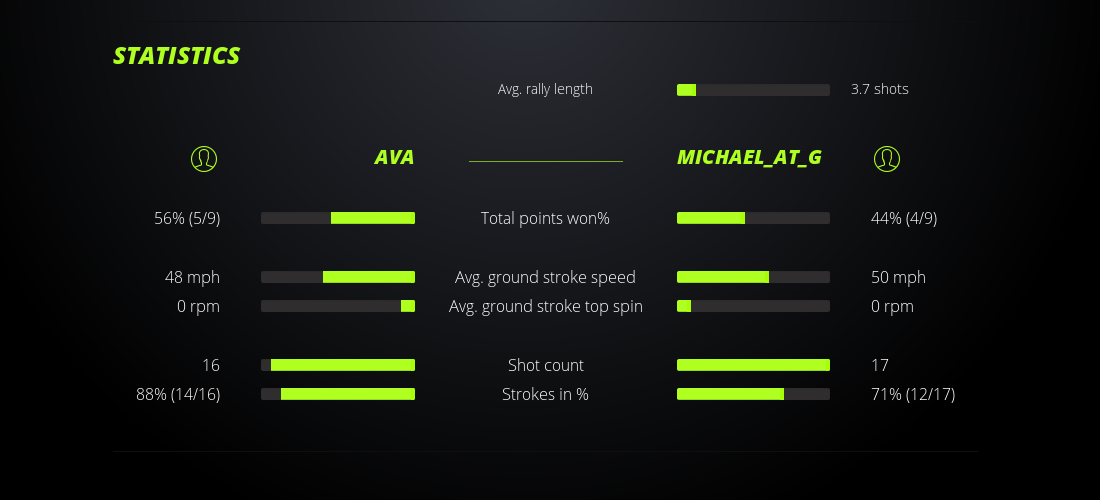Screen dimensions: 1100x500
Task: Click the Avg. rally length bar
Action: click(753, 90)
